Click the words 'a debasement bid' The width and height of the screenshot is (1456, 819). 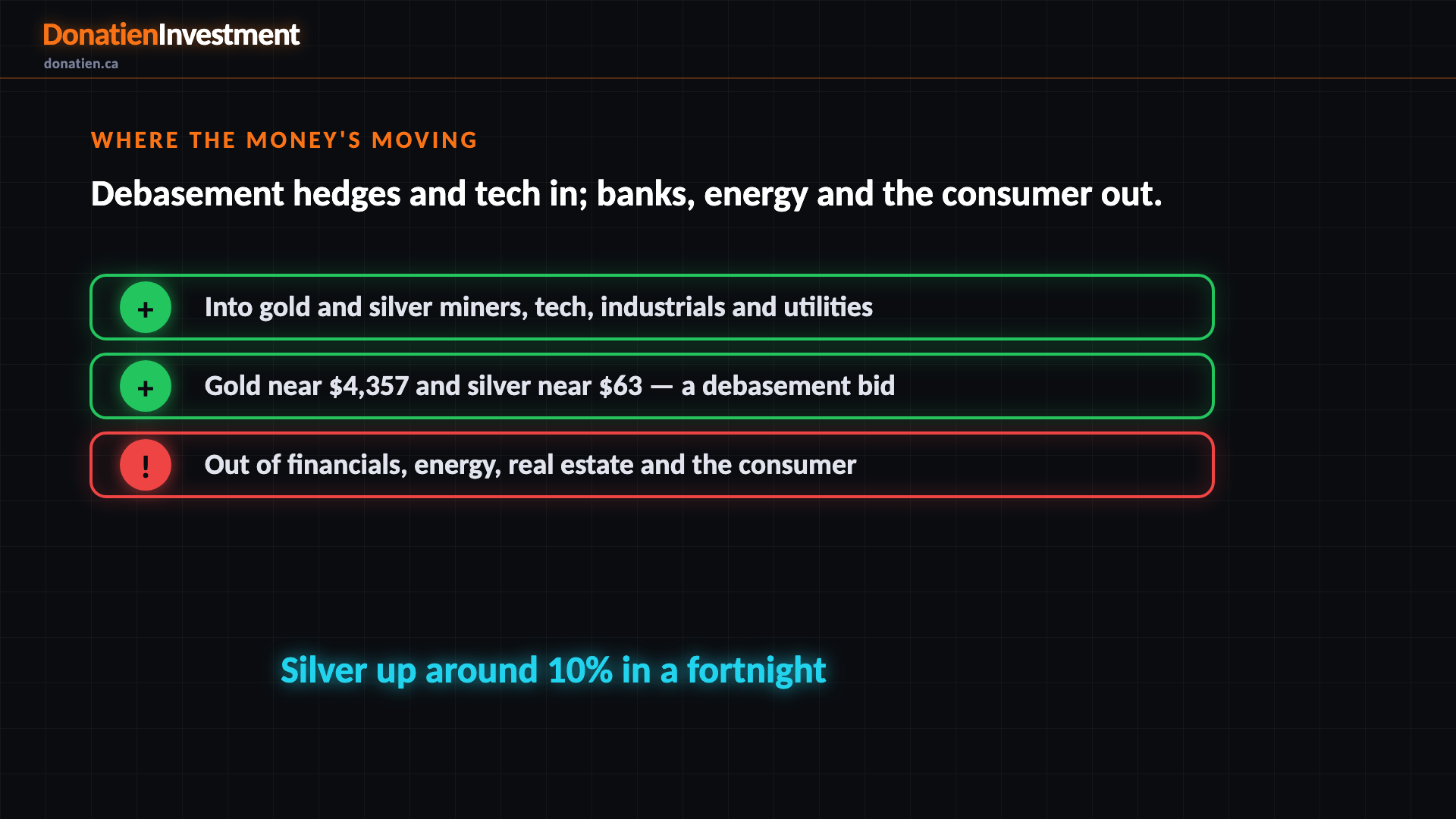point(788,386)
